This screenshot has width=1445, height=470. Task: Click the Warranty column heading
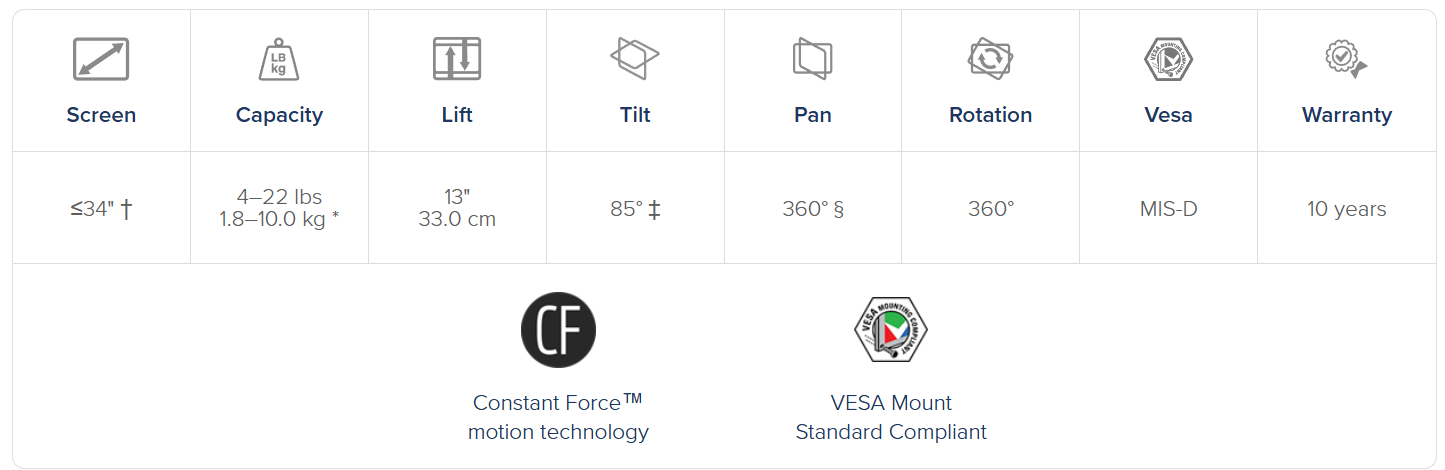click(1346, 115)
